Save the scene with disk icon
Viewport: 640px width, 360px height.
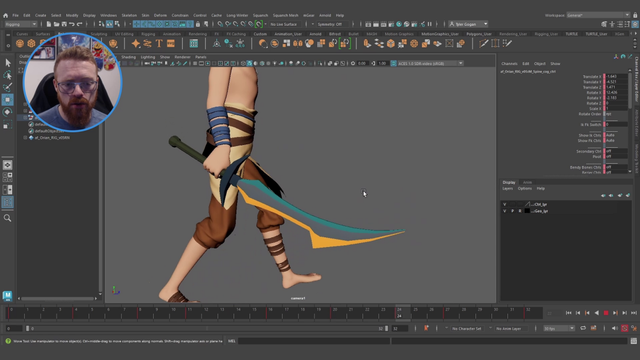pyautogui.click(x=64, y=24)
